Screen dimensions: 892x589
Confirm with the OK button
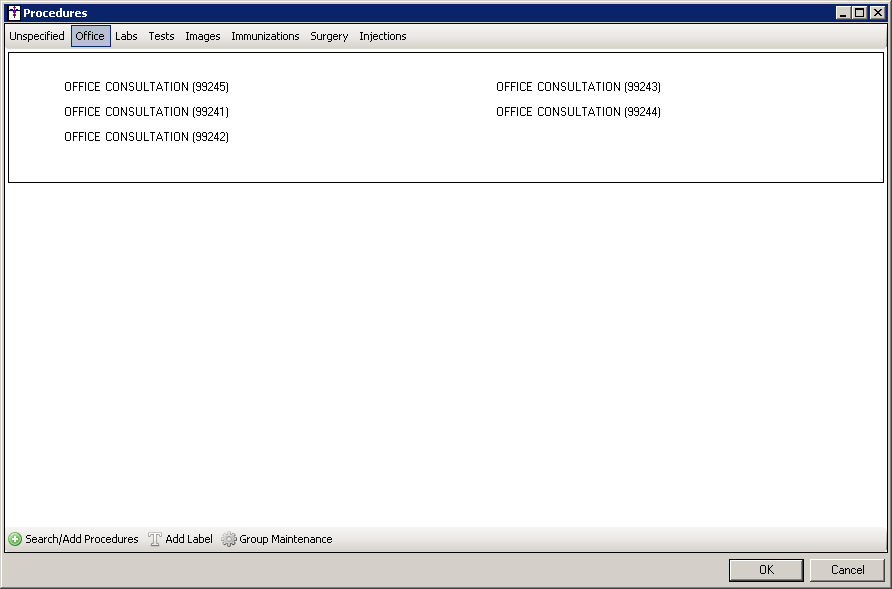[x=766, y=570]
